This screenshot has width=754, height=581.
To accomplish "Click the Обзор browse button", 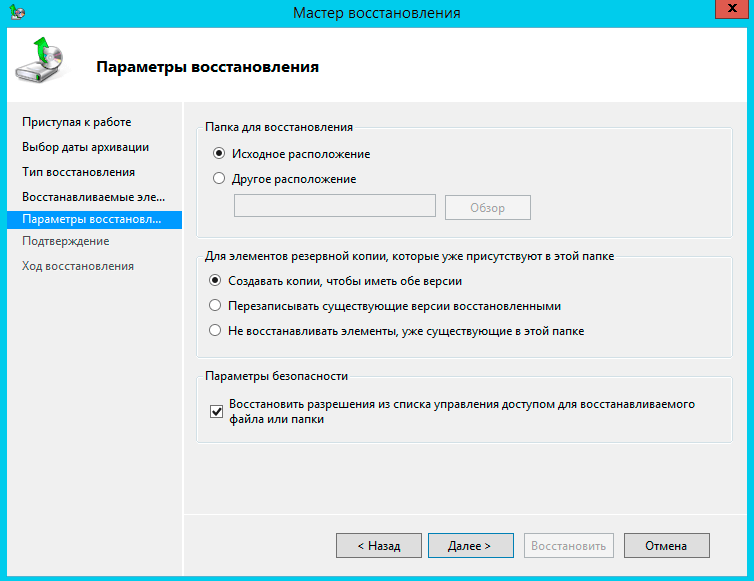I will pos(488,208).
